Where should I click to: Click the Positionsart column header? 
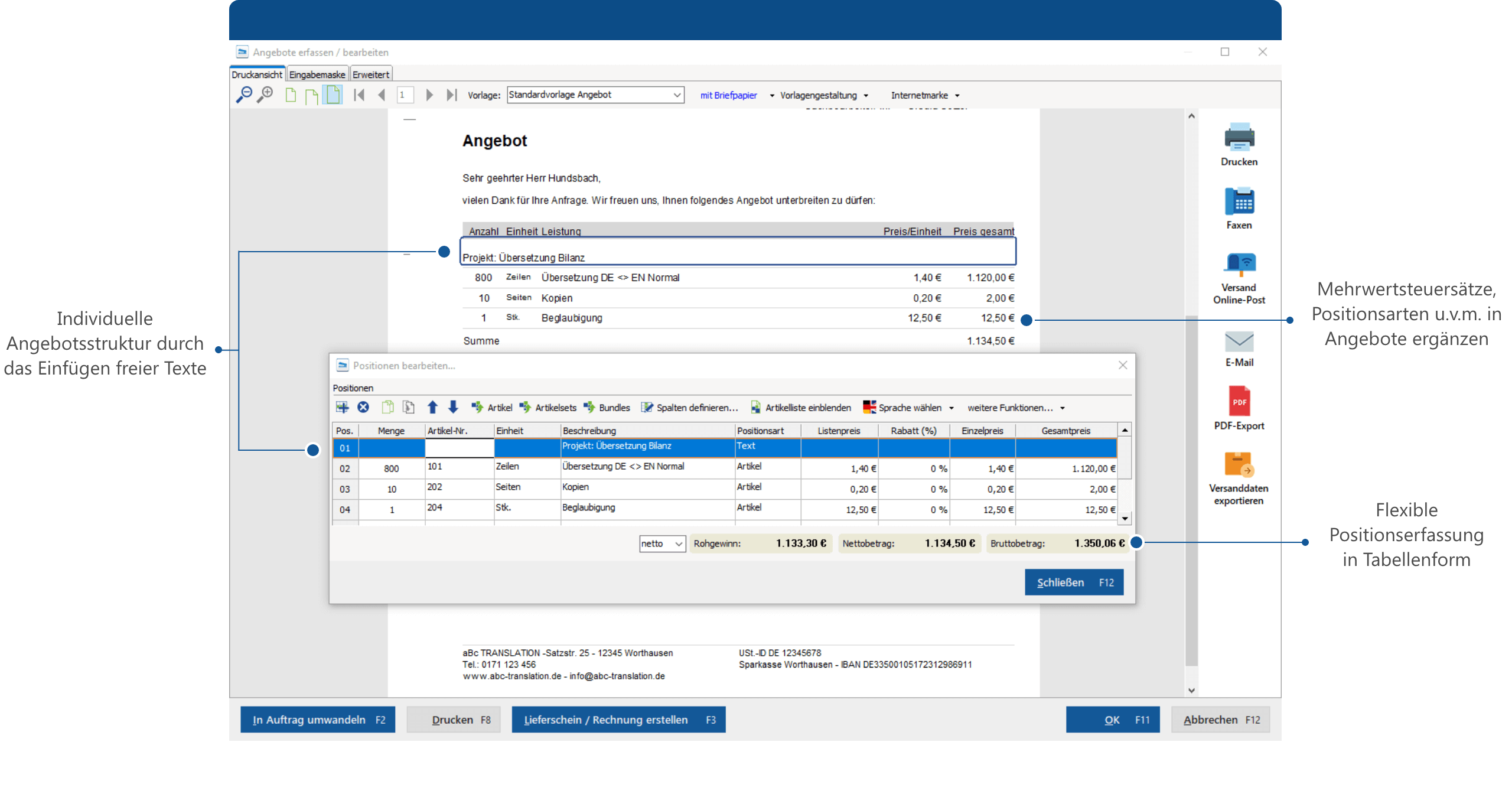768,431
